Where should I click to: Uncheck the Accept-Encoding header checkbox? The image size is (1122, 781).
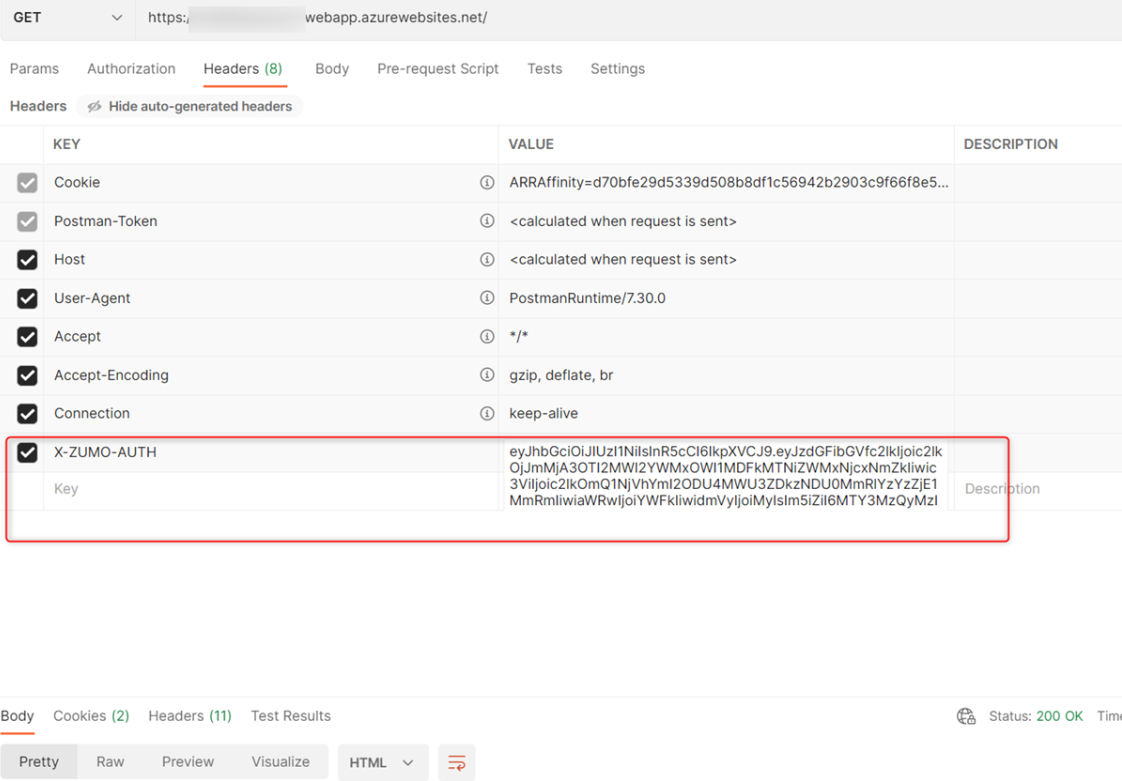click(27, 375)
